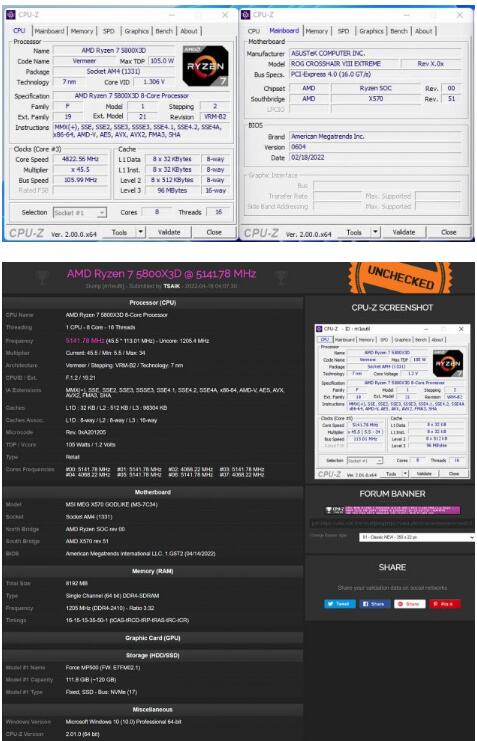Click the red Pin it button
The height and width of the screenshot is (741, 477).
(x=444, y=604)
